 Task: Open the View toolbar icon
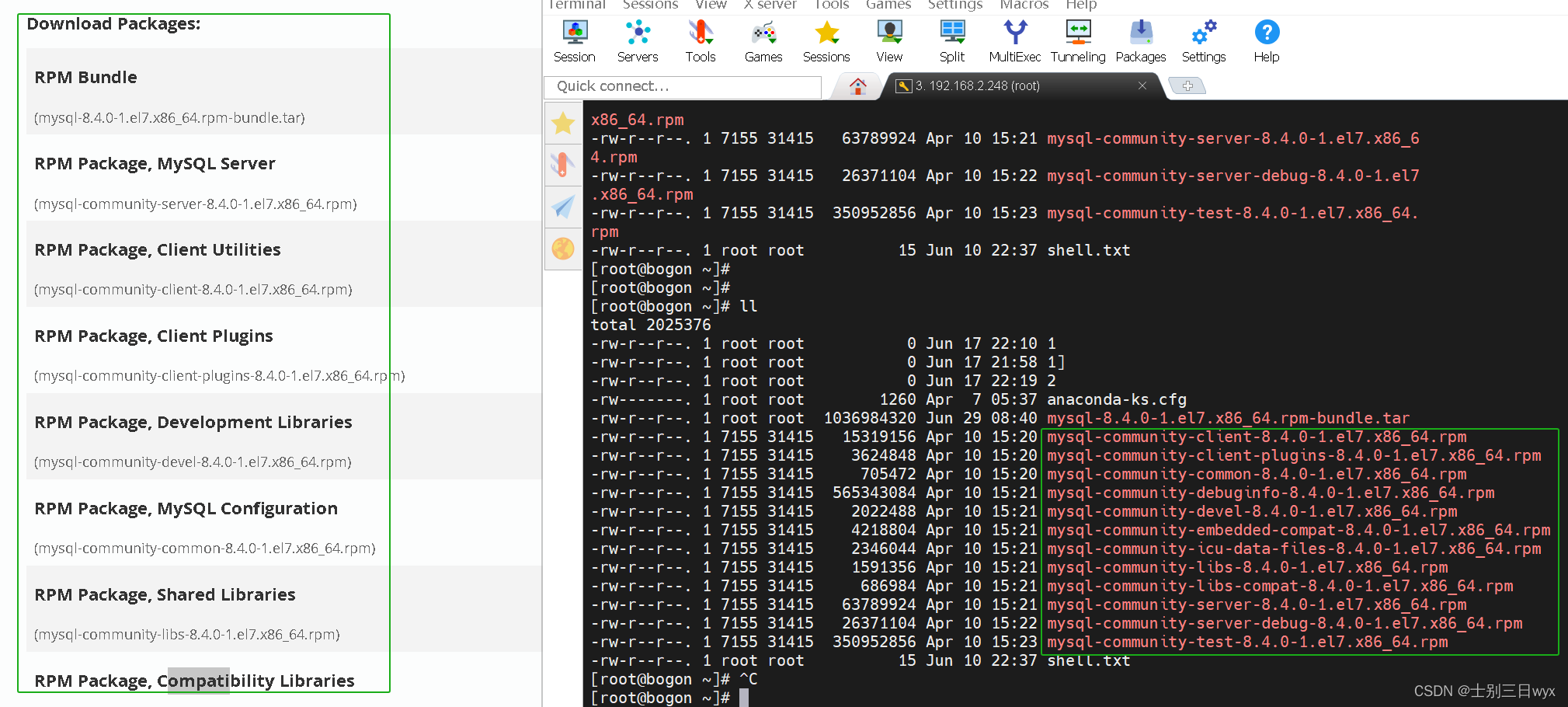pos(889,41)
